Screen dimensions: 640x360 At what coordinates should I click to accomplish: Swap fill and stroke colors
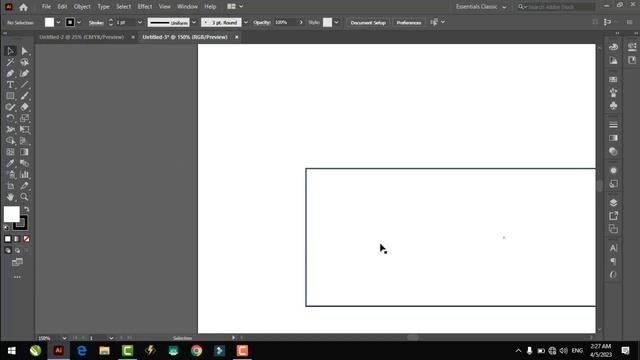click(x=27, y=209)
